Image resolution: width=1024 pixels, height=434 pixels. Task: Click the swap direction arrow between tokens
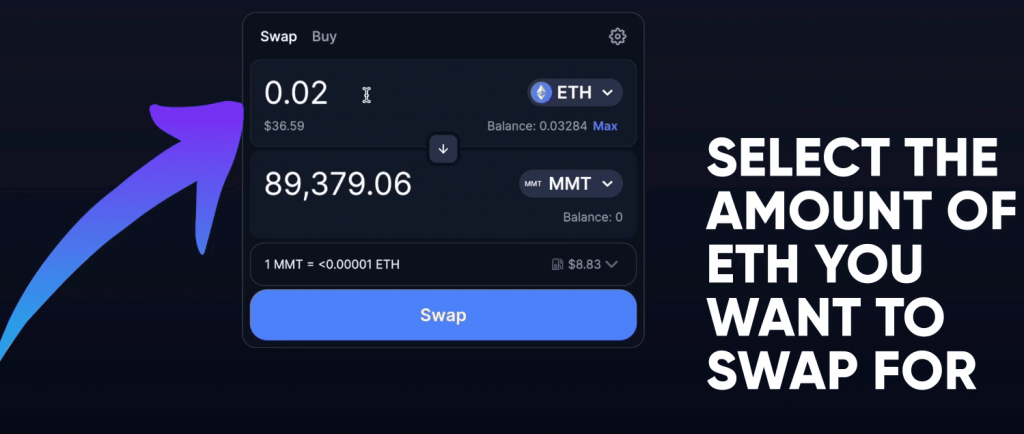443,149
